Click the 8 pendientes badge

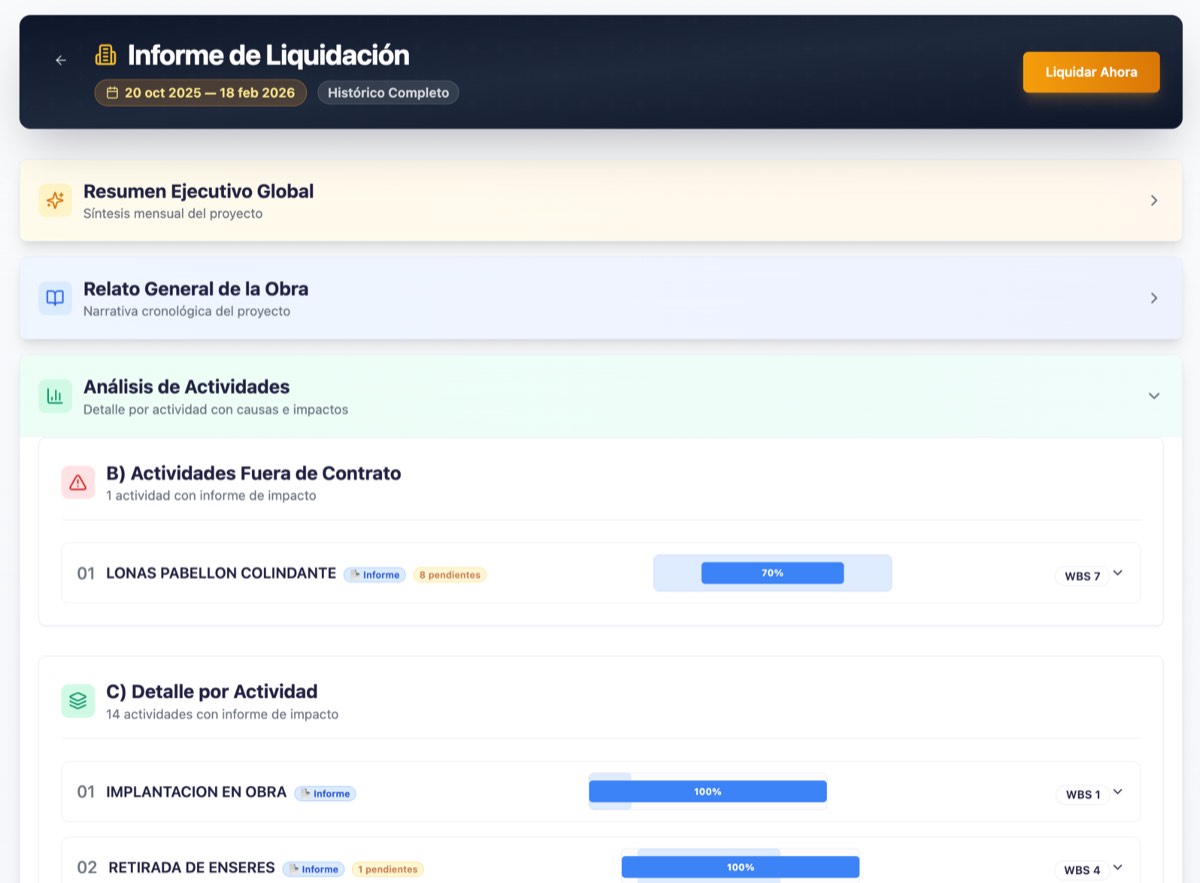point(449,575)
